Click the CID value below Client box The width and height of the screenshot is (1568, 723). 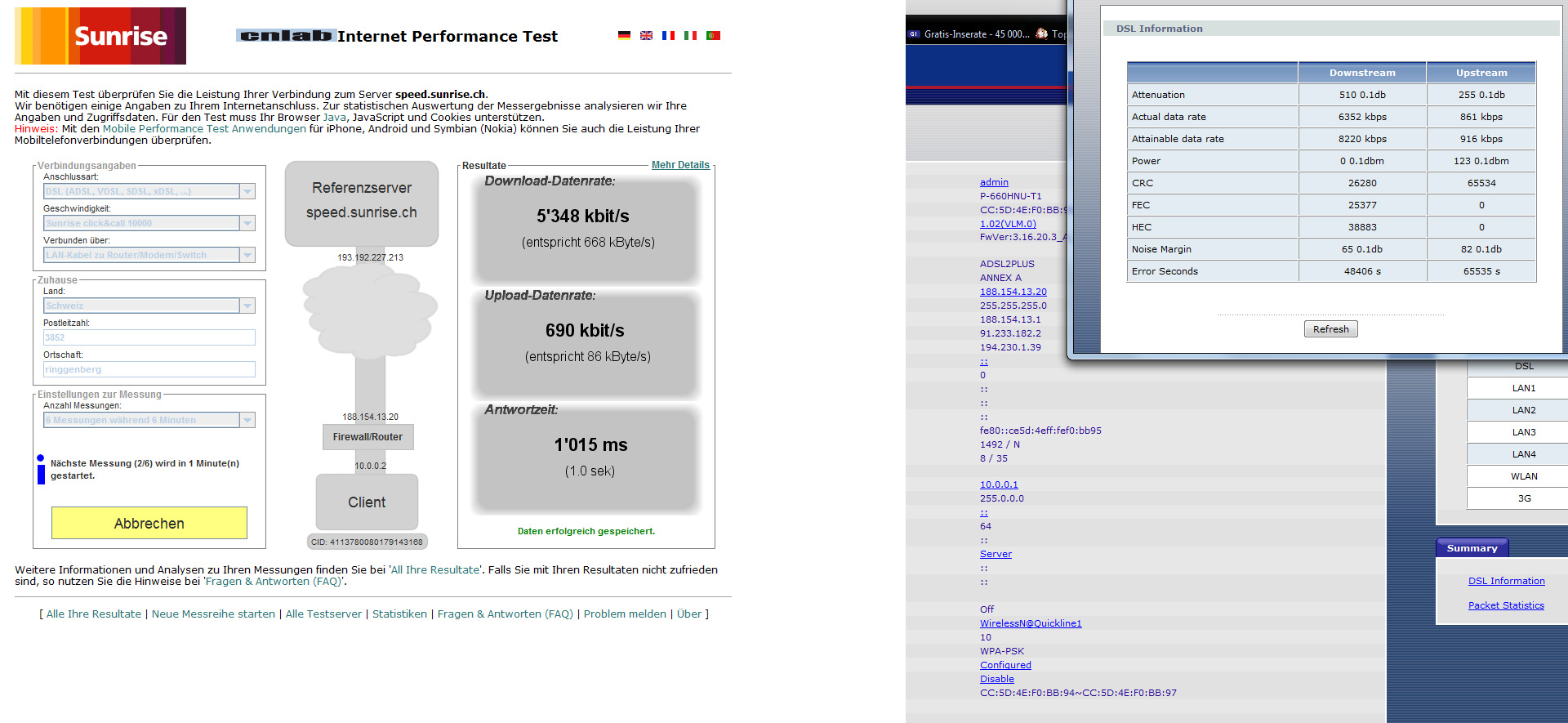(x=367, y=542)
